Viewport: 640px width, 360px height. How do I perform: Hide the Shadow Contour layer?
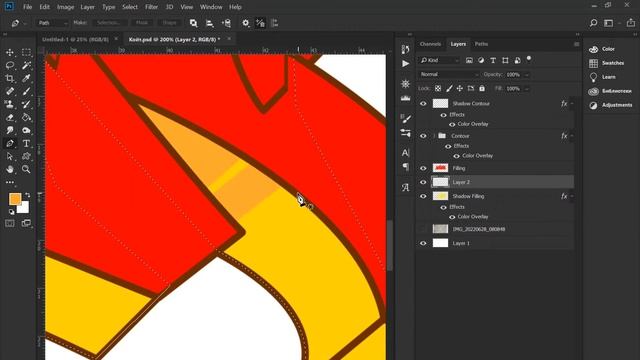423,104
